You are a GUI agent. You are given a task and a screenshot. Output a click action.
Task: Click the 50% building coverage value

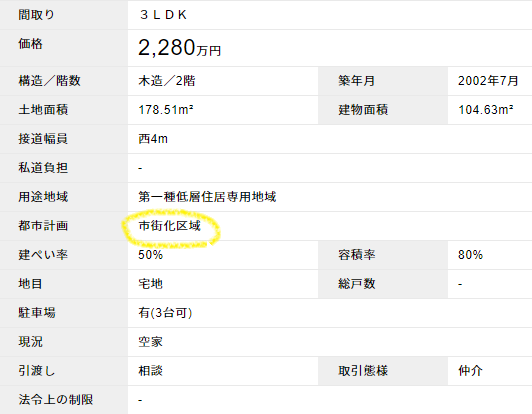[x=150, y=255]
